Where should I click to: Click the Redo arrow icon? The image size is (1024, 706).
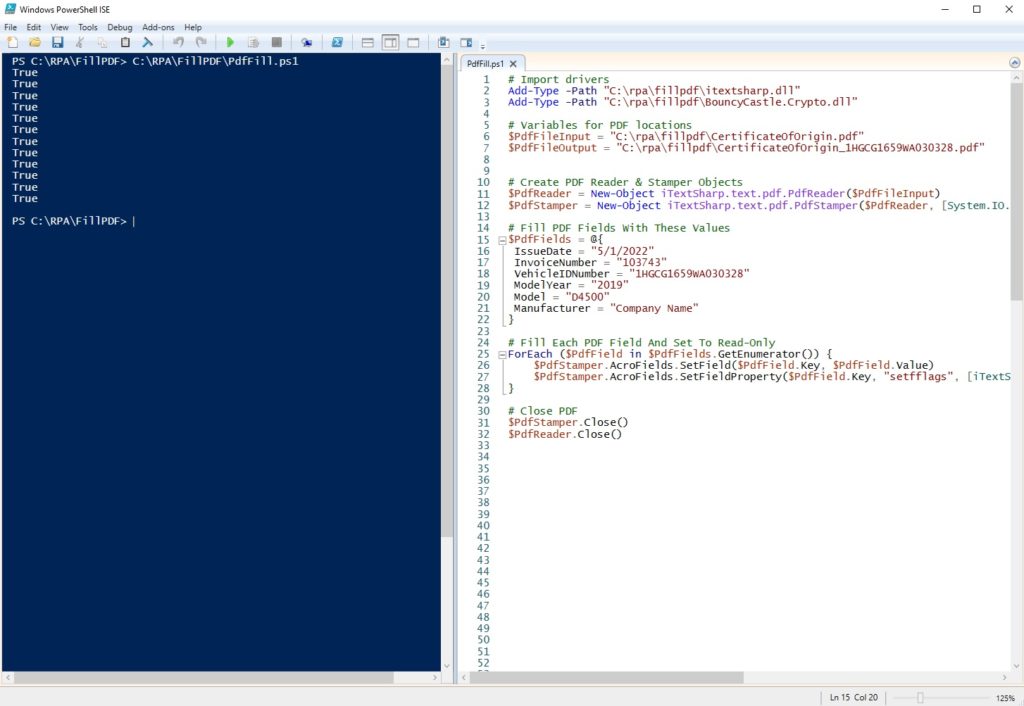201,42
